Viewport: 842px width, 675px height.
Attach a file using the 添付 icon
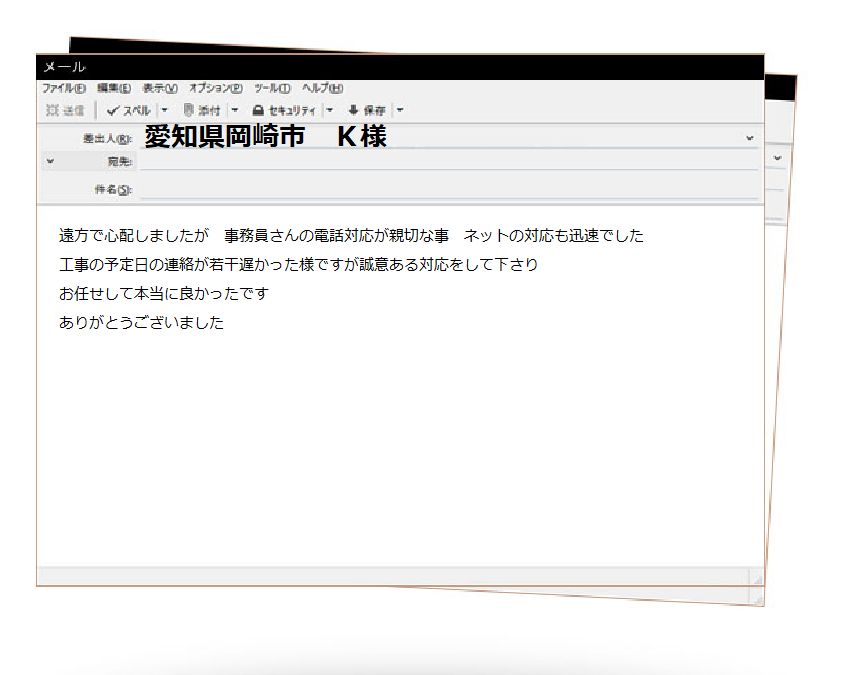click(x=204, y=110)
